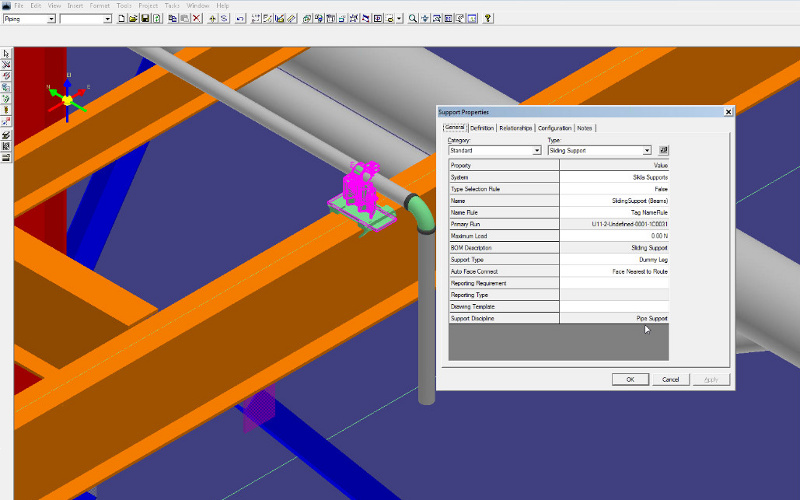Click the Paste toolbar icon
The height and width of the screenshot is (500, 800).
click(184, 18)
